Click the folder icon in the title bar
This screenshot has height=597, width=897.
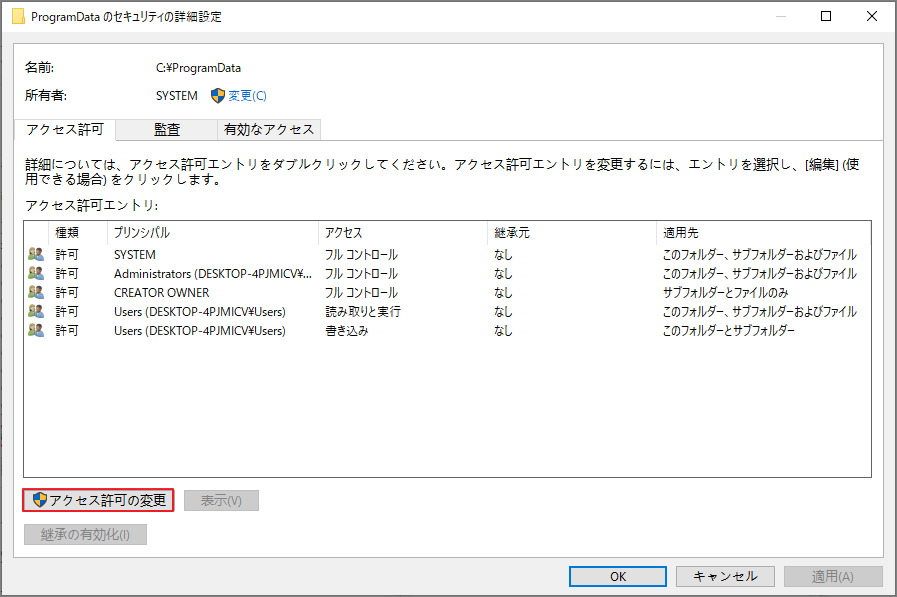(x=18, y=17)
